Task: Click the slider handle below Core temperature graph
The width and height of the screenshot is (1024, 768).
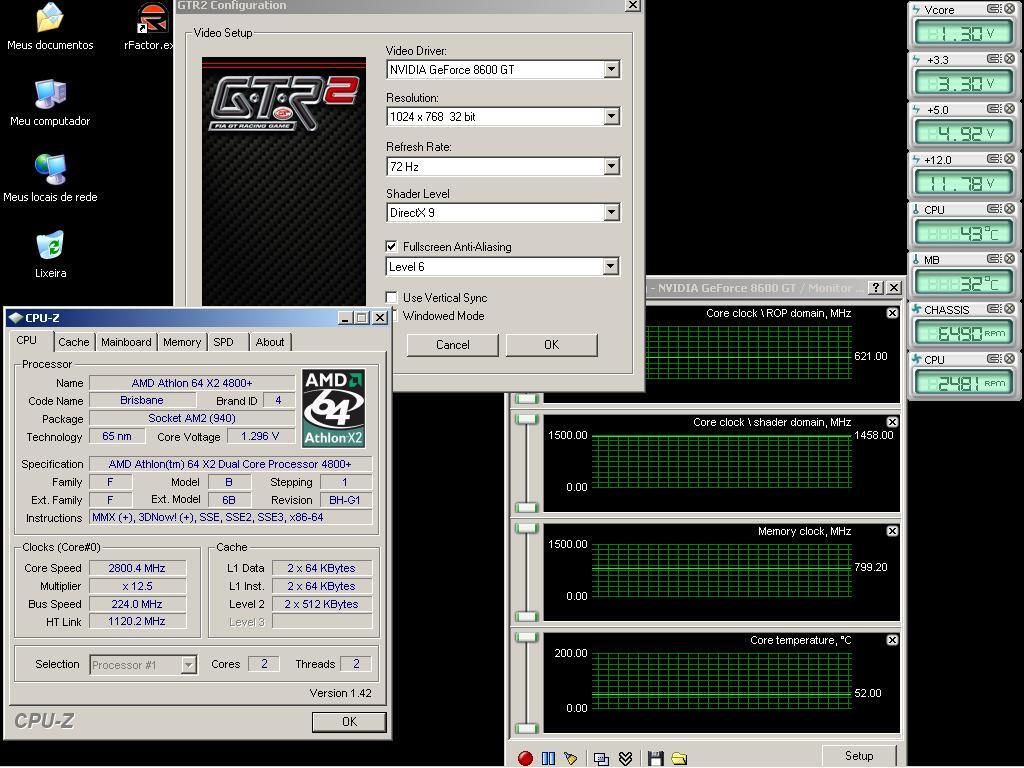Action: click(526, 728)
